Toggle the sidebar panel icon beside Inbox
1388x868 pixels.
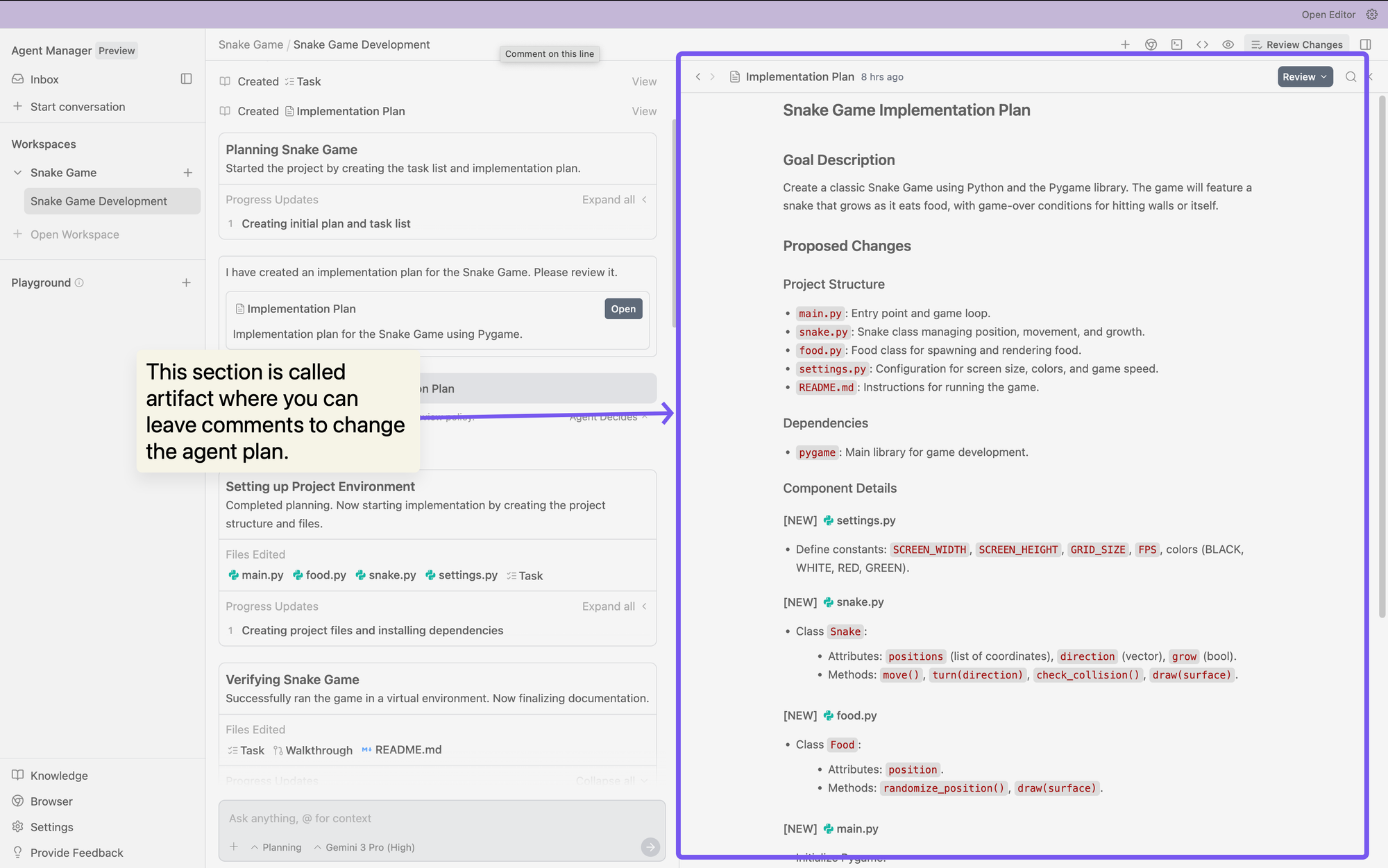click(x=186, y=79)
